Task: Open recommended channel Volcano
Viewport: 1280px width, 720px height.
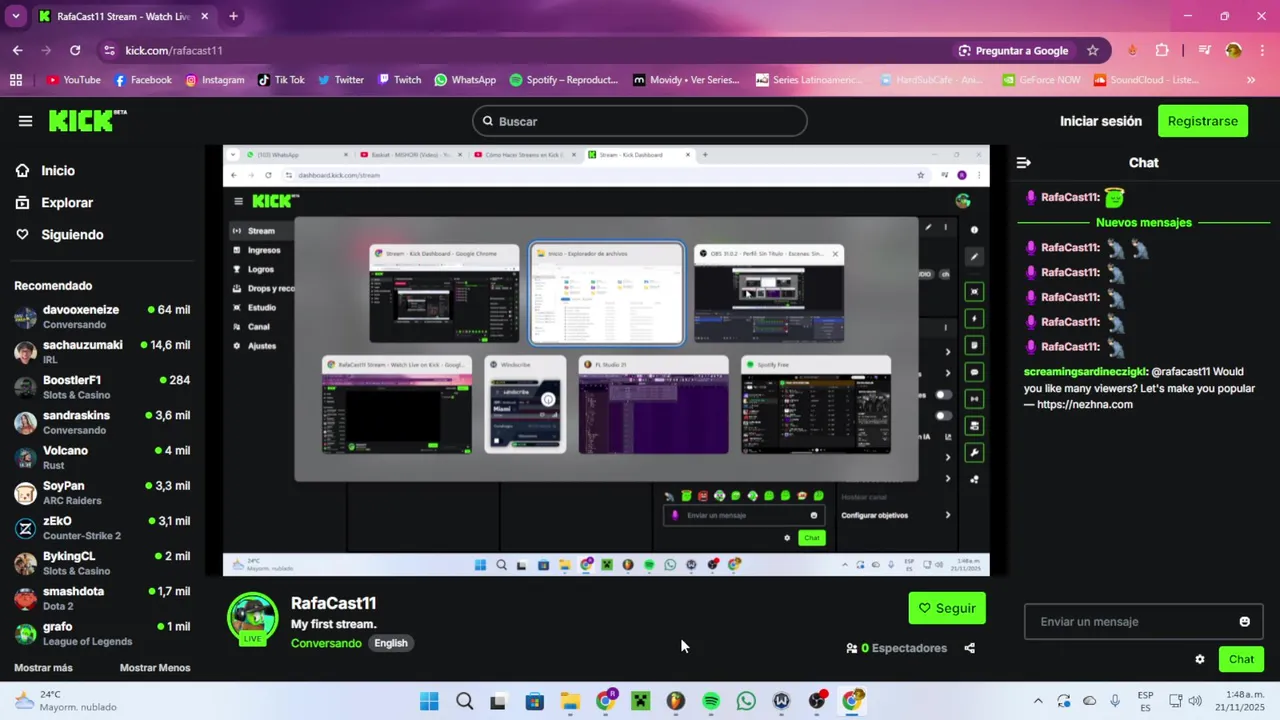Action: (102, 457)
